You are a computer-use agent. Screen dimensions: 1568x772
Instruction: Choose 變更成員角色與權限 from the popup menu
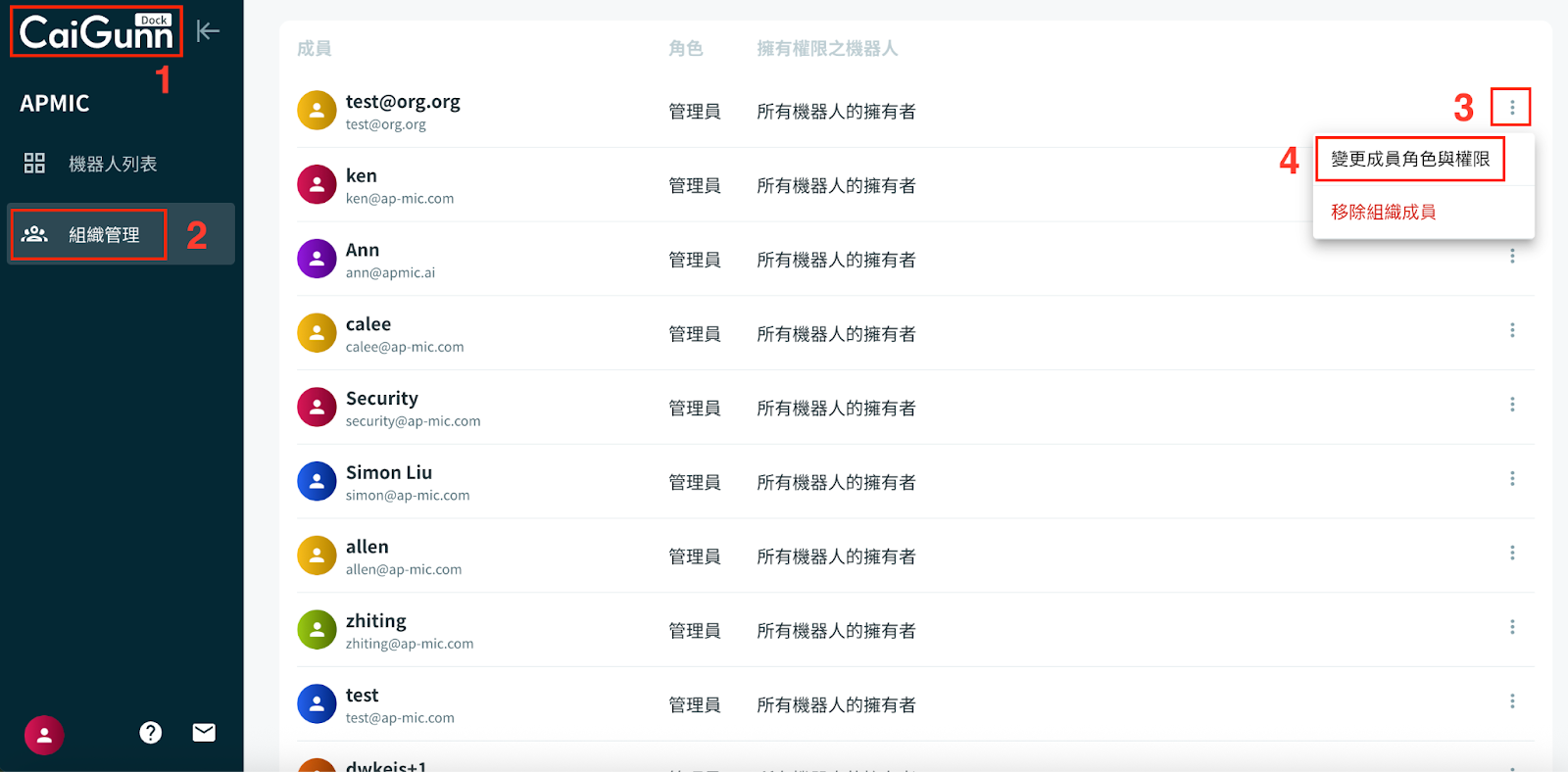click(x=1409, y=160)
